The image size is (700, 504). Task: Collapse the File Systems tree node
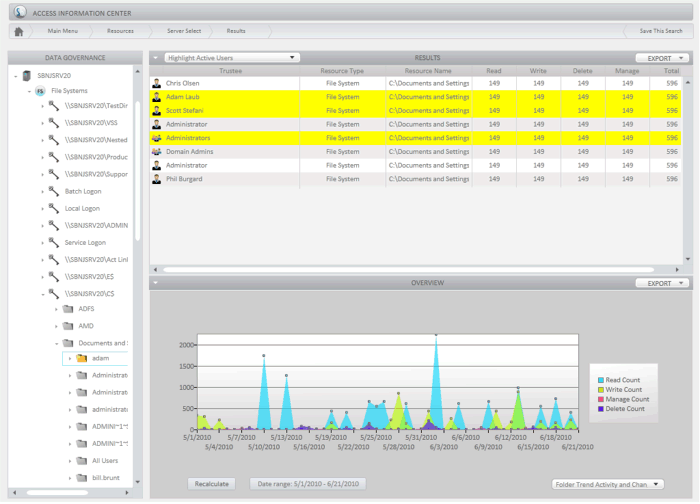coord(29,91)
